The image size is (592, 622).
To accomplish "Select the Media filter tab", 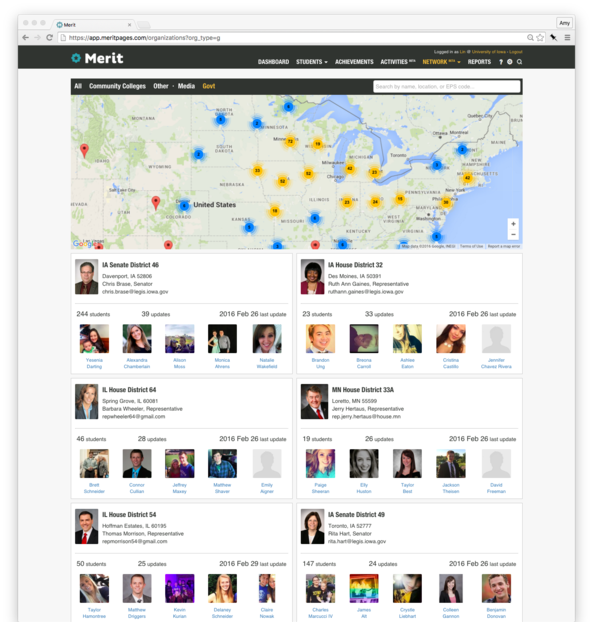I will (186, 86).
